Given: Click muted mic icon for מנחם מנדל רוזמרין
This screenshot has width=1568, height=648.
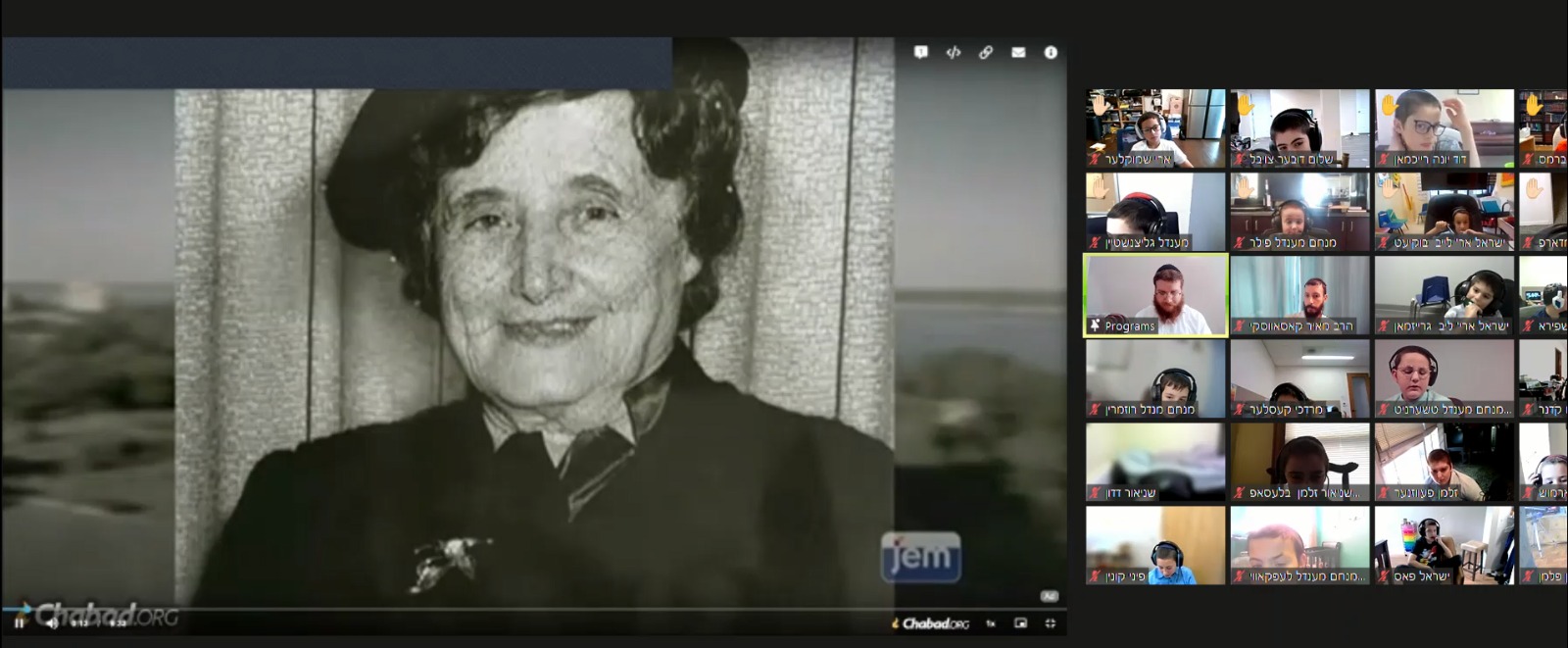Looking at the screenshot, I should [1095, 409].
